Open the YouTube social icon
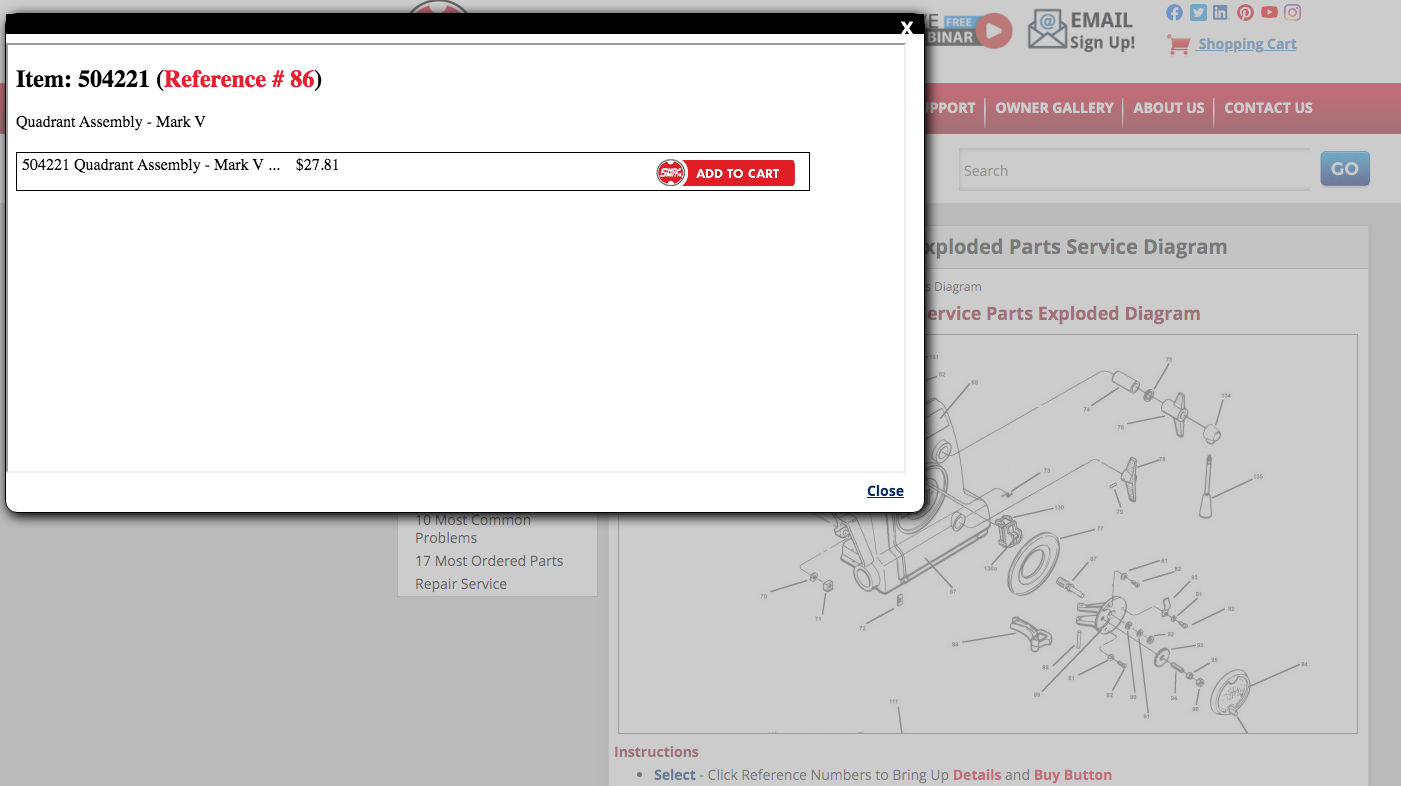Screen dimensions: 1401x786 coord(1269,13)
